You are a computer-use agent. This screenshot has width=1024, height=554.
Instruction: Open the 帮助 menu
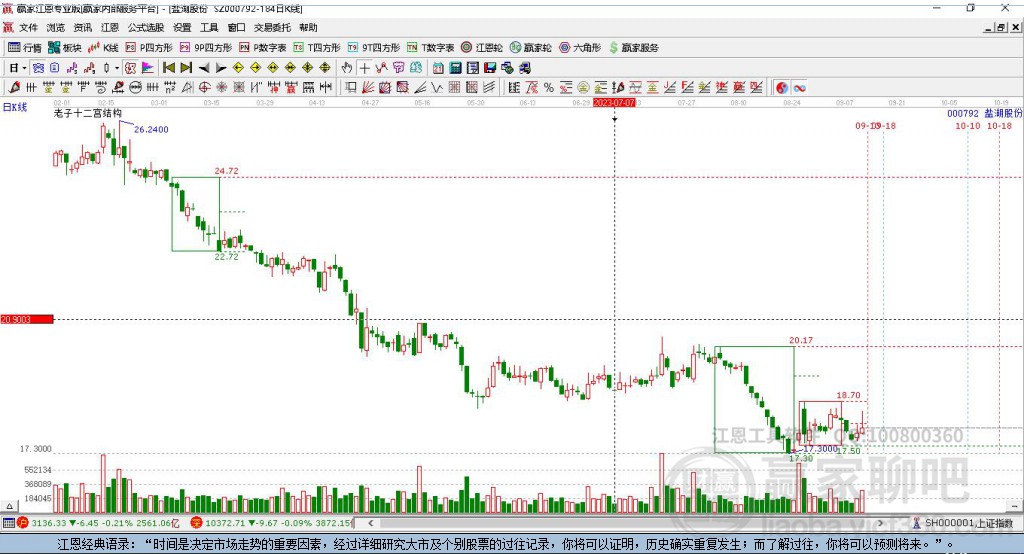(x=308, y=27)
